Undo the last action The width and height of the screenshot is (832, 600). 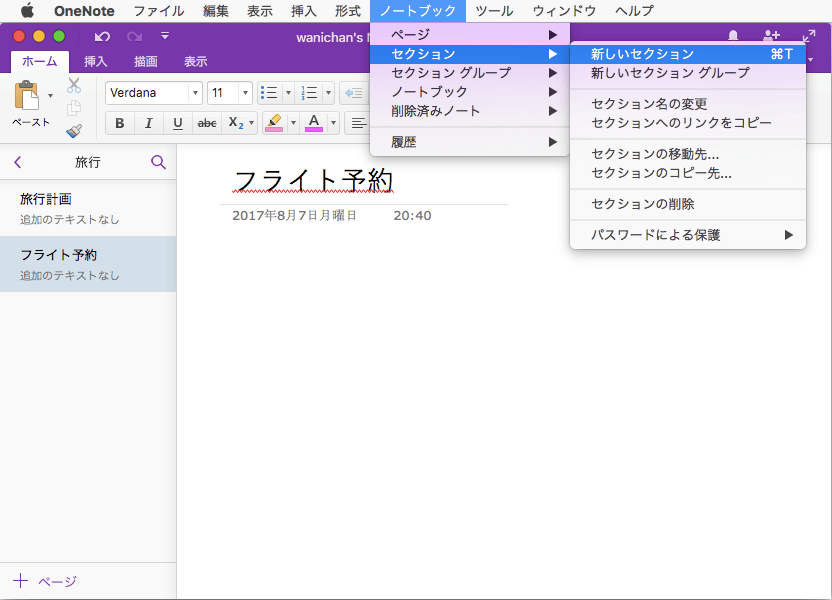coord(102,36)
